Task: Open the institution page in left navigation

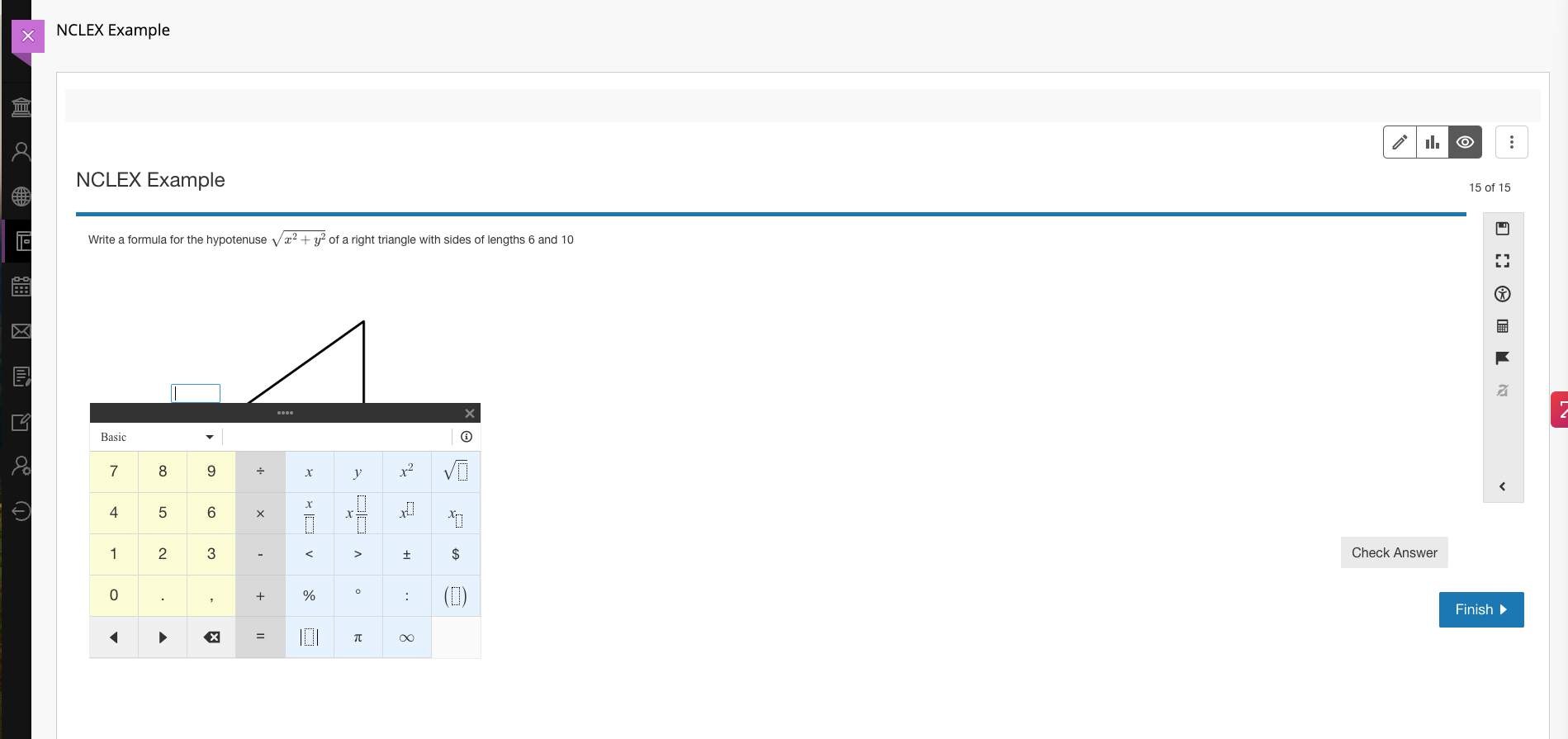Action: (x=21, y=107)
